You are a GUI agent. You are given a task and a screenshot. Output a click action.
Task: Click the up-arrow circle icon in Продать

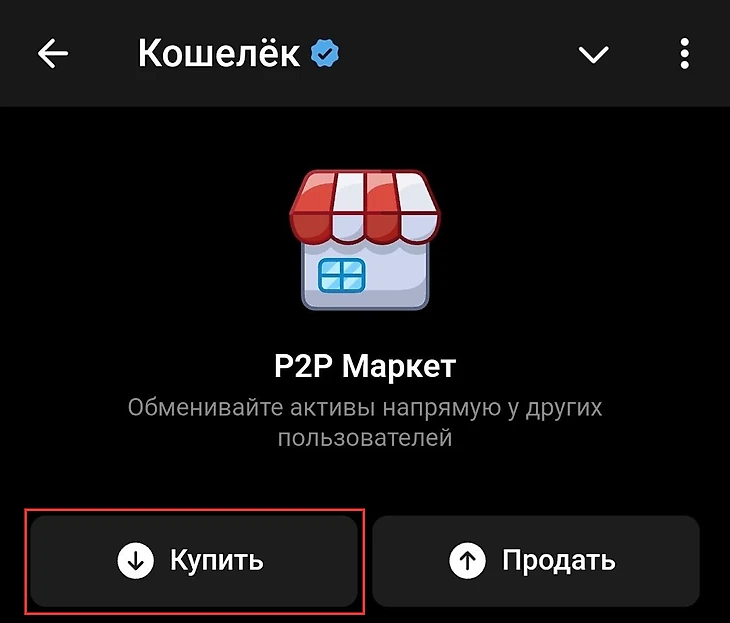click(467, 560)
